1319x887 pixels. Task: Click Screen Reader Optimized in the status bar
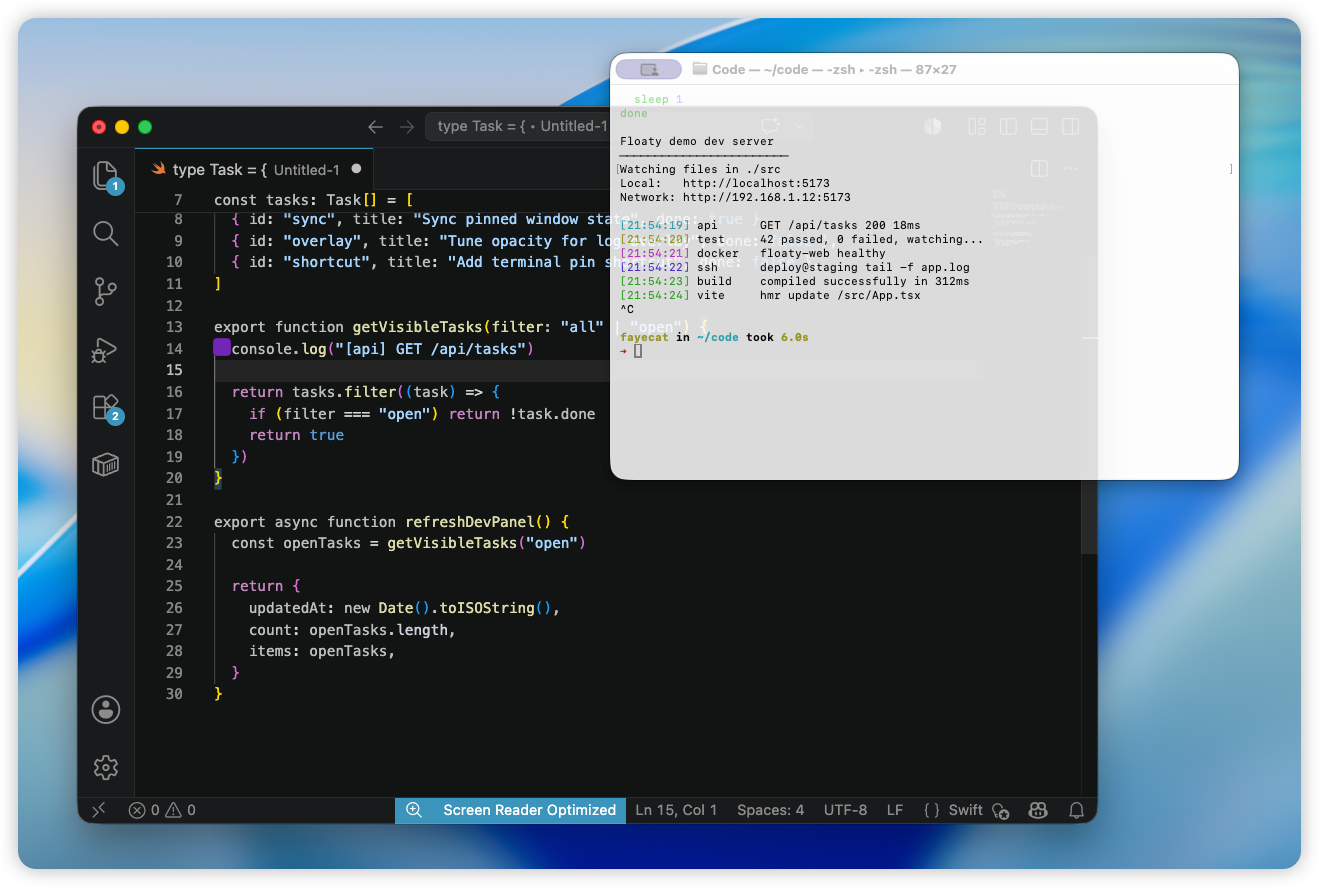coord(530,810)
